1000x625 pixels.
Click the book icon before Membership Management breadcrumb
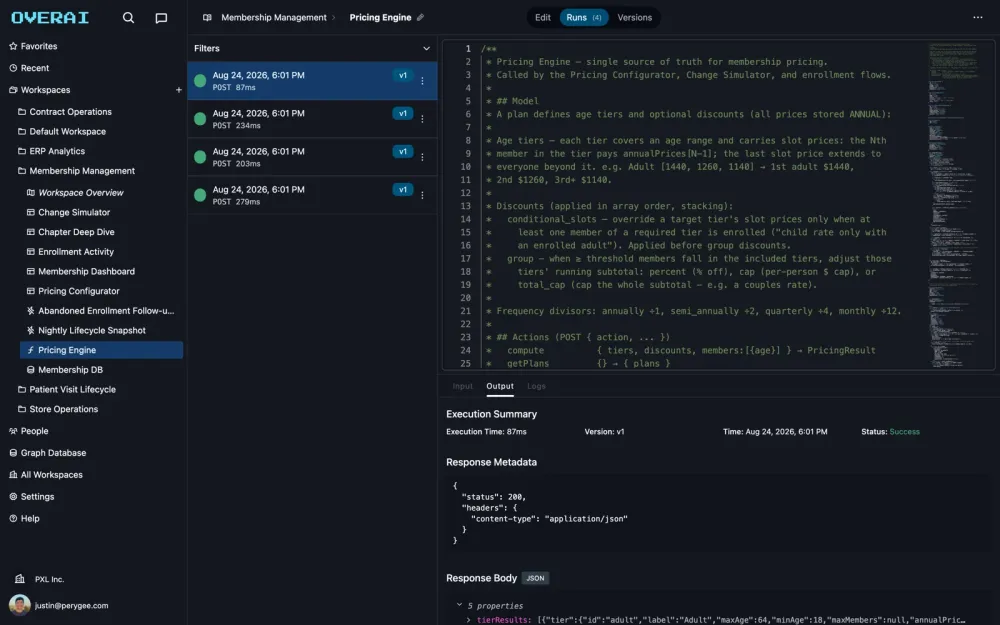pyautogui.click(x=207, y=17)
